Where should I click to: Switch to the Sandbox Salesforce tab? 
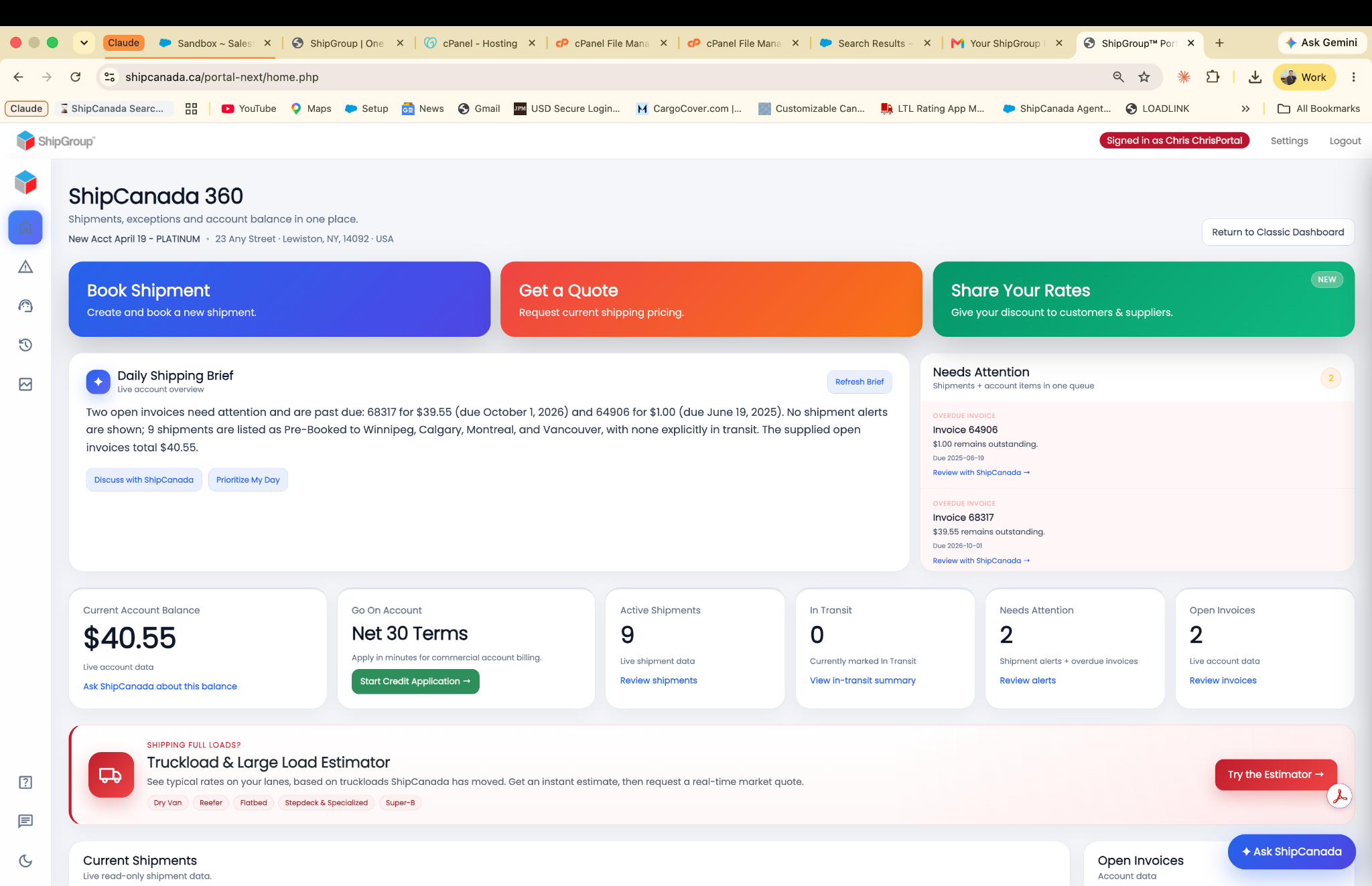tap(214, 43)
